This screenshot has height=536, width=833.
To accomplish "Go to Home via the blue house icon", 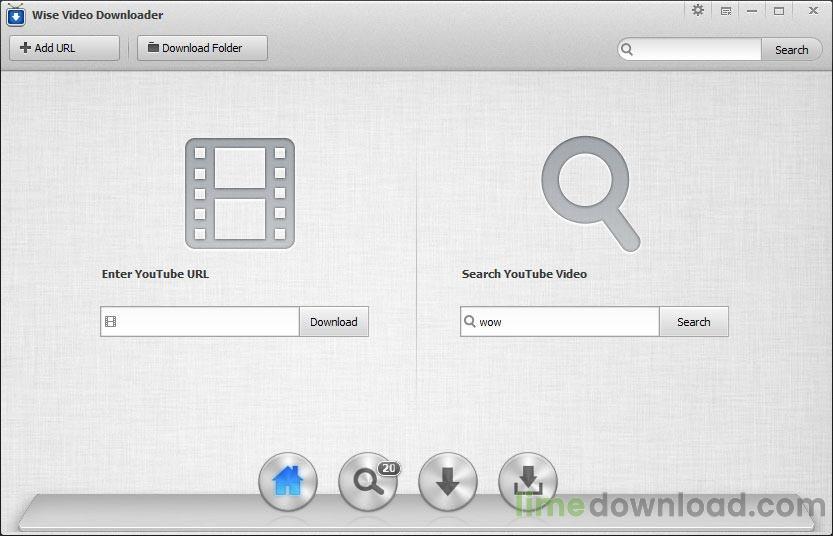I will pyautogui.click(x=287, y=481).
